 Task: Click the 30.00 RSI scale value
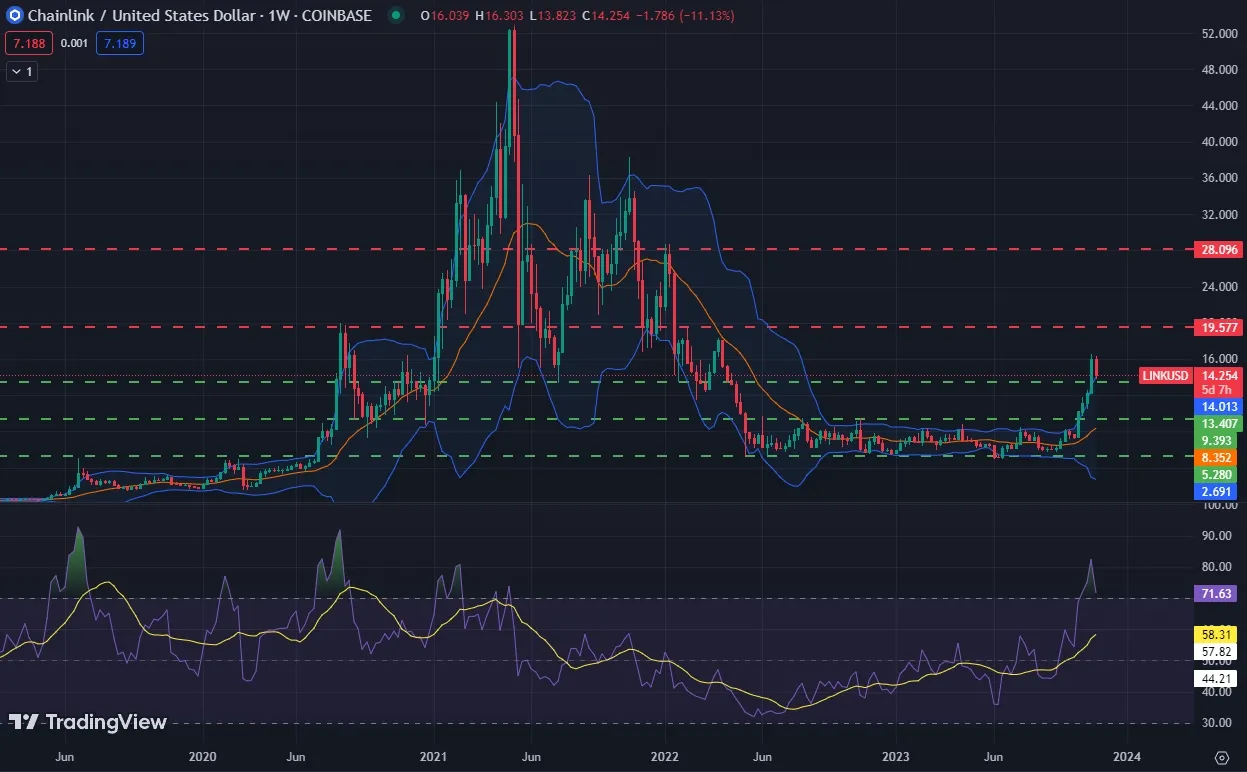click(1217, 723)
